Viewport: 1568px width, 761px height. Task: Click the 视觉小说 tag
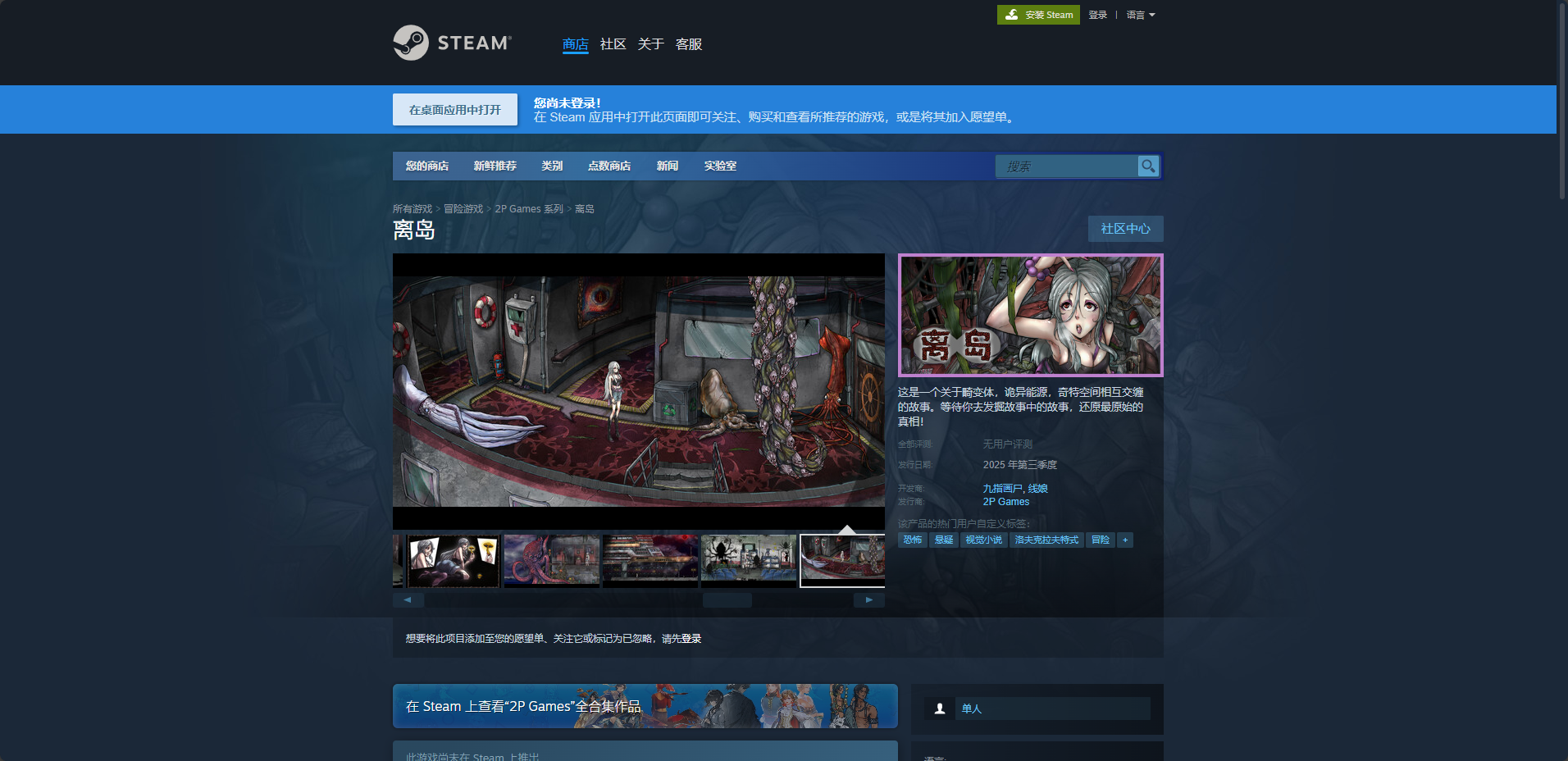(984, 540)
